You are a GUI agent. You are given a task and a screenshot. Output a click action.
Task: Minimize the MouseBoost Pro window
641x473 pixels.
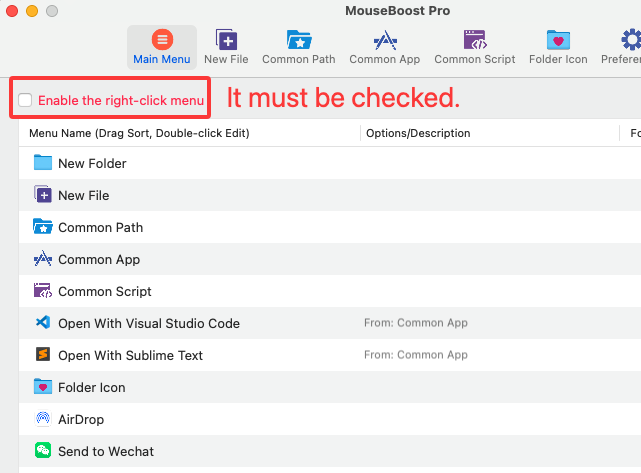click(32, 11)
